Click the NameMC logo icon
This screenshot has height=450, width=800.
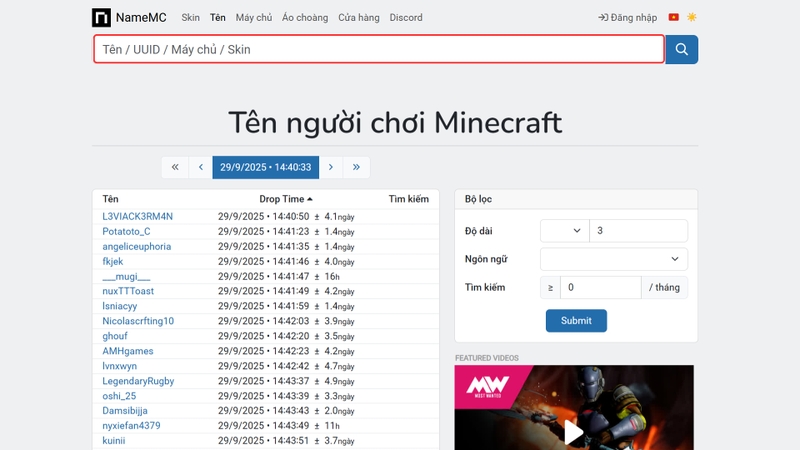pos(101,17)
